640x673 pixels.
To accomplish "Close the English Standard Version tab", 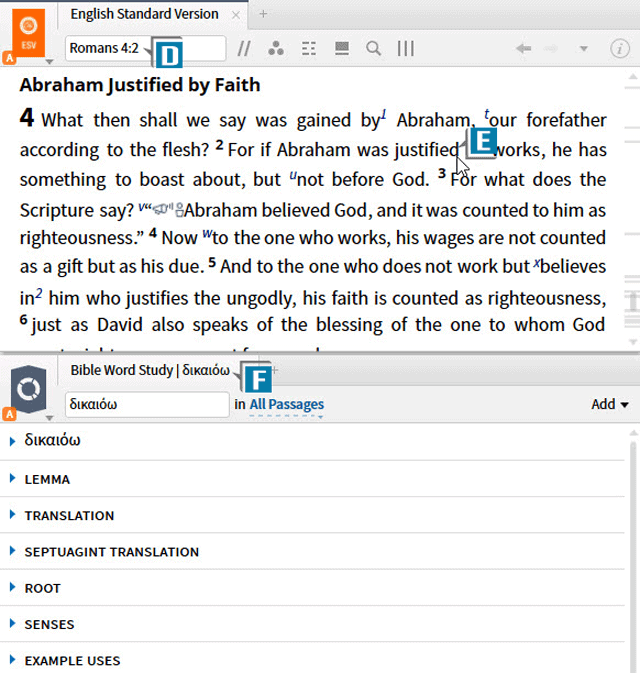I will click(x=236, y=15).
